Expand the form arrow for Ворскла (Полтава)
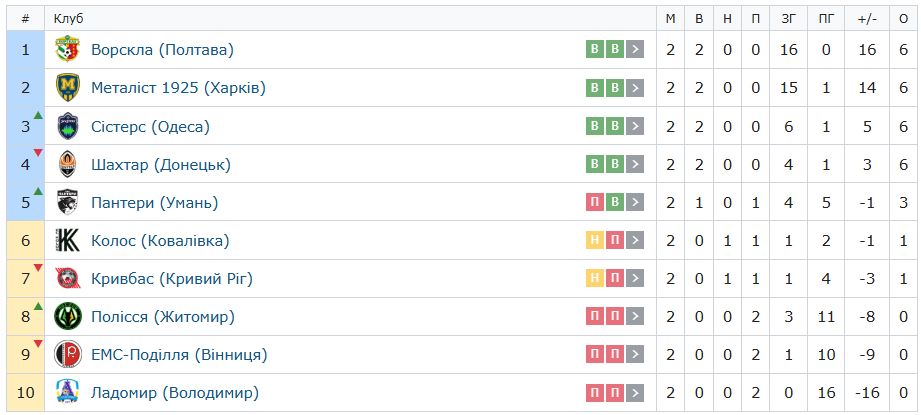Screen dimensions: 921x415 [634, 49]
